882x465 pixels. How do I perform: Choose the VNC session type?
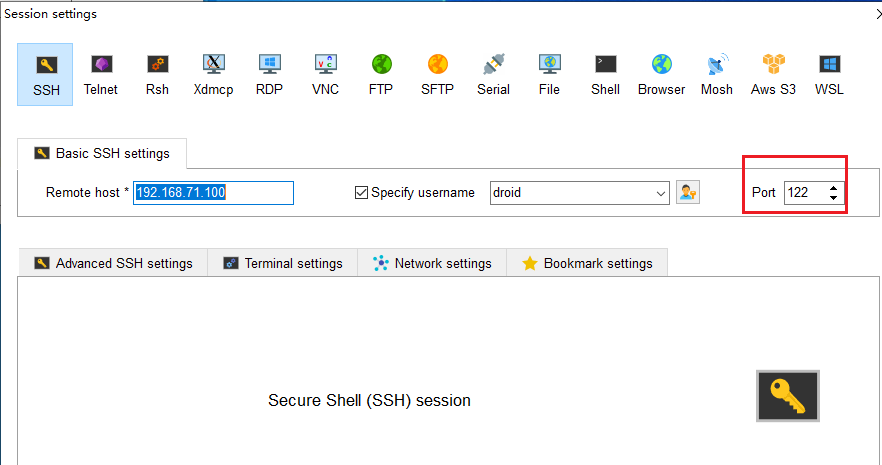click(x=325, y=74)
